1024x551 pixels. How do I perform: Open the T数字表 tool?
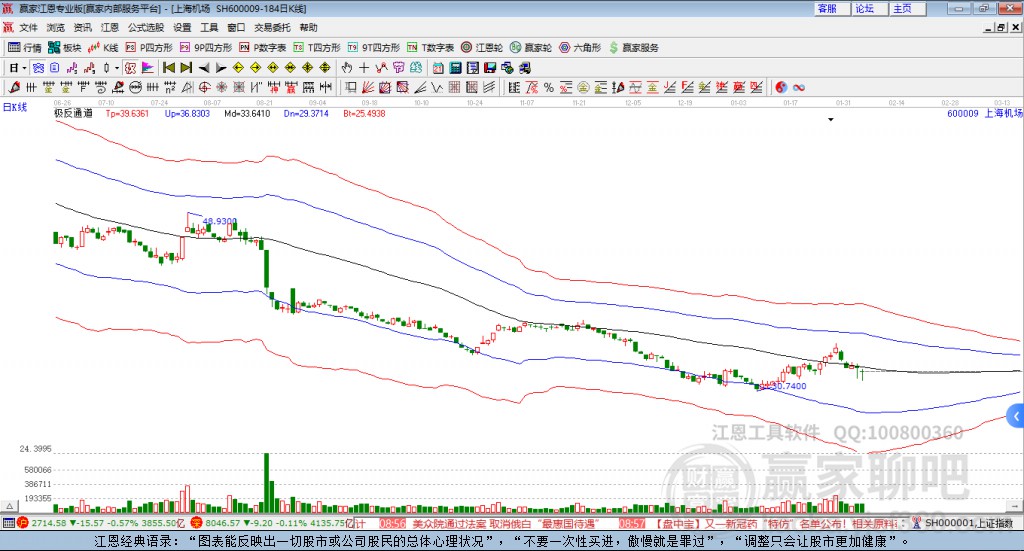[430, 48]
